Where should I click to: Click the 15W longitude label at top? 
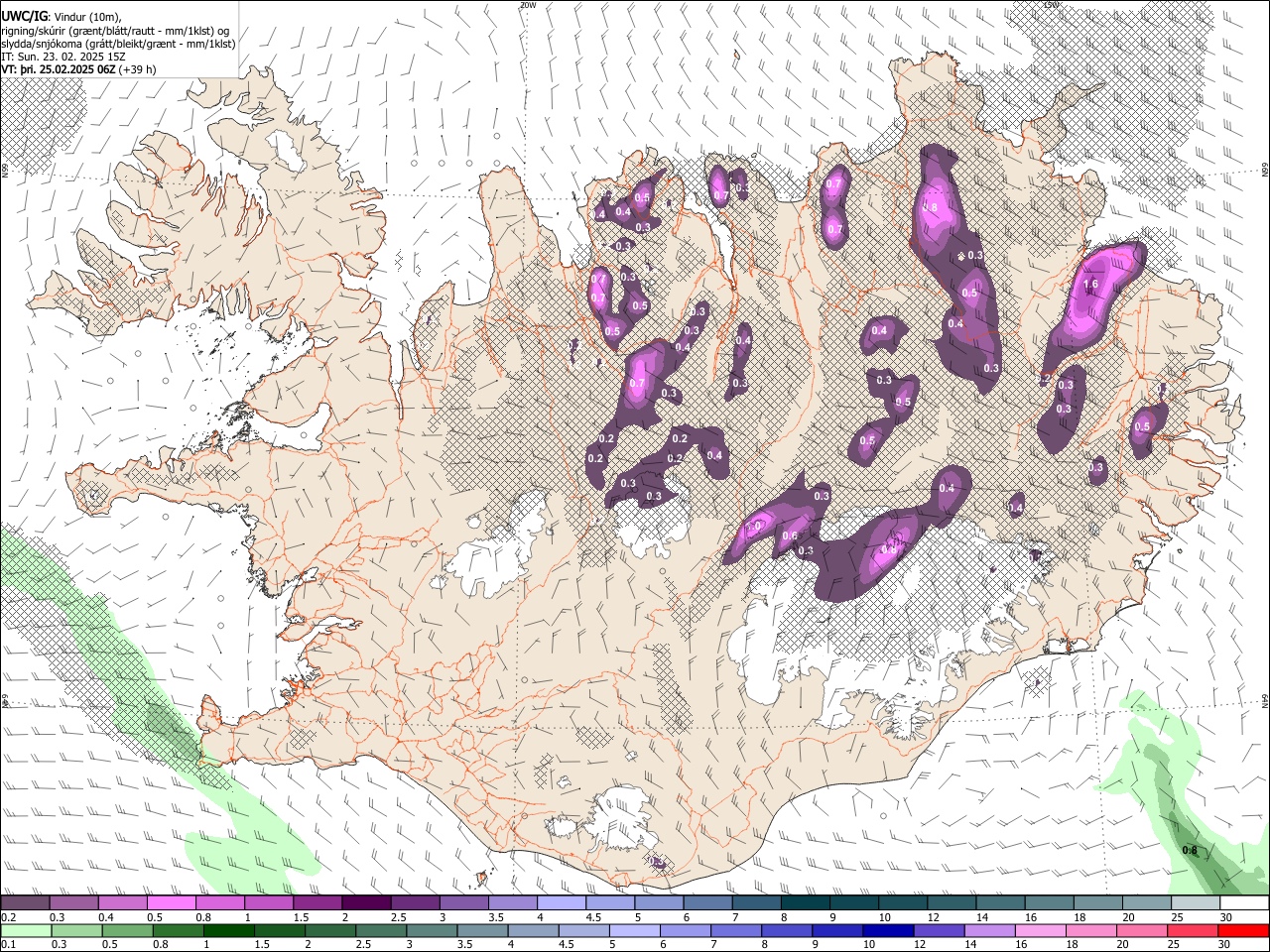click(x=1052, y=5)
